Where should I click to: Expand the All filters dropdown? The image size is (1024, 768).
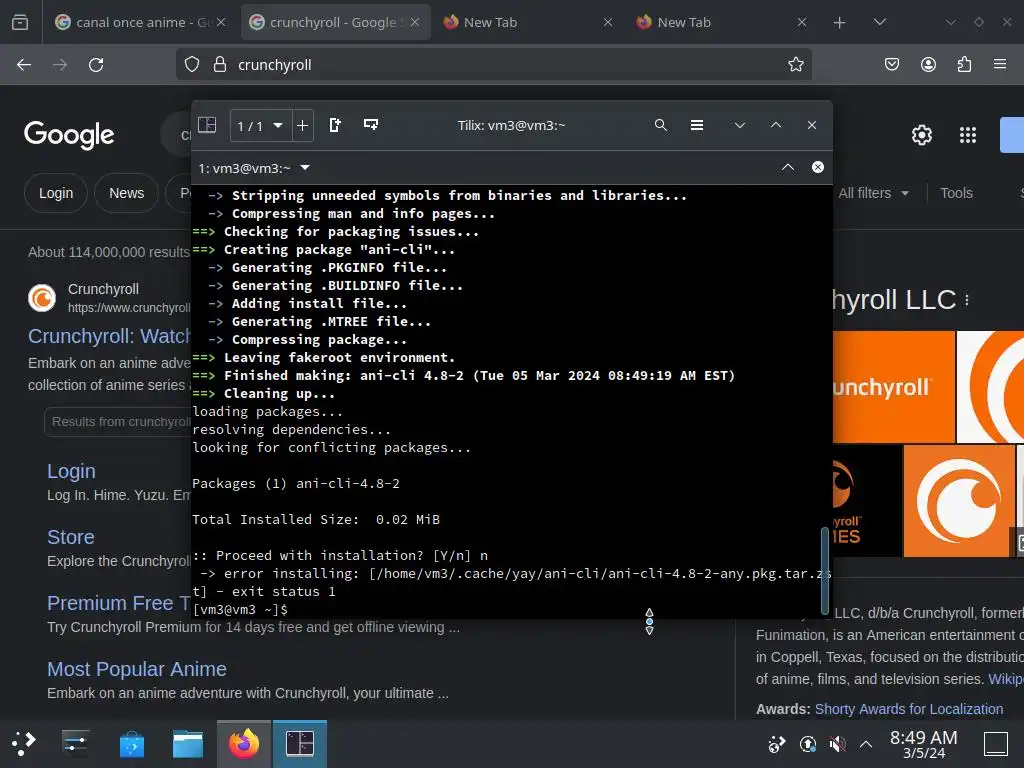tap(873, 193)
